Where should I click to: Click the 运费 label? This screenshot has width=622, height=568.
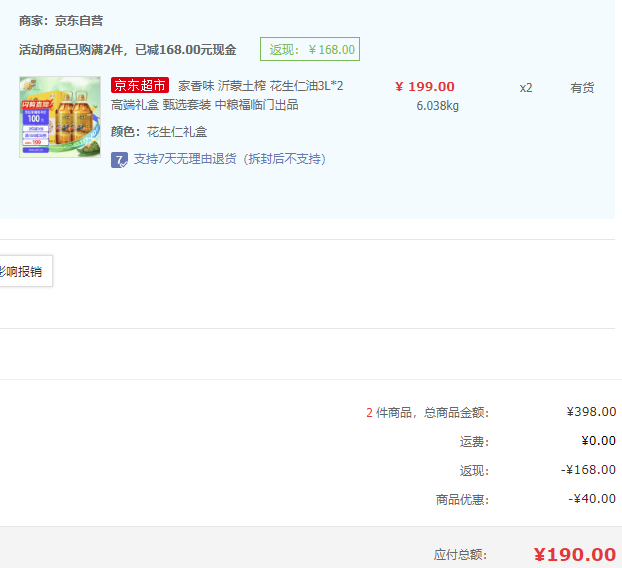click(x=474, y=441)
